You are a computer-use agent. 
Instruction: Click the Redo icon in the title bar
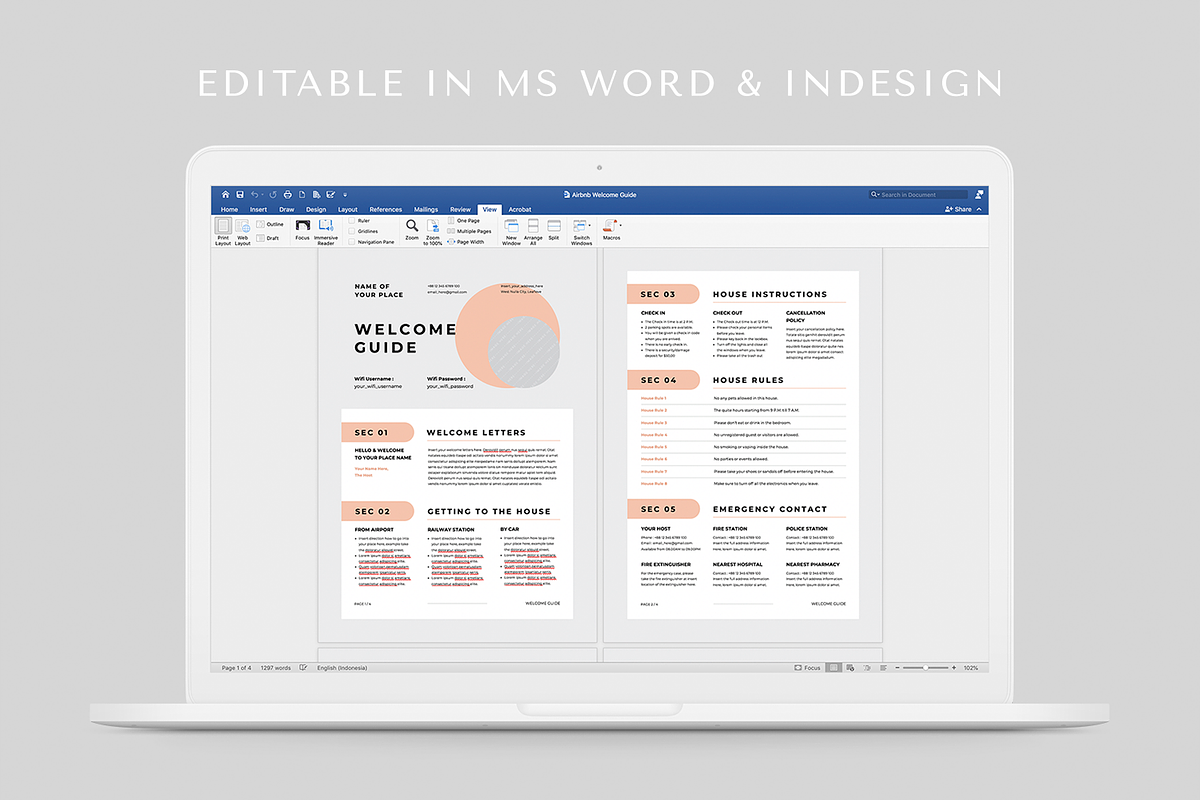pos(273,194)
